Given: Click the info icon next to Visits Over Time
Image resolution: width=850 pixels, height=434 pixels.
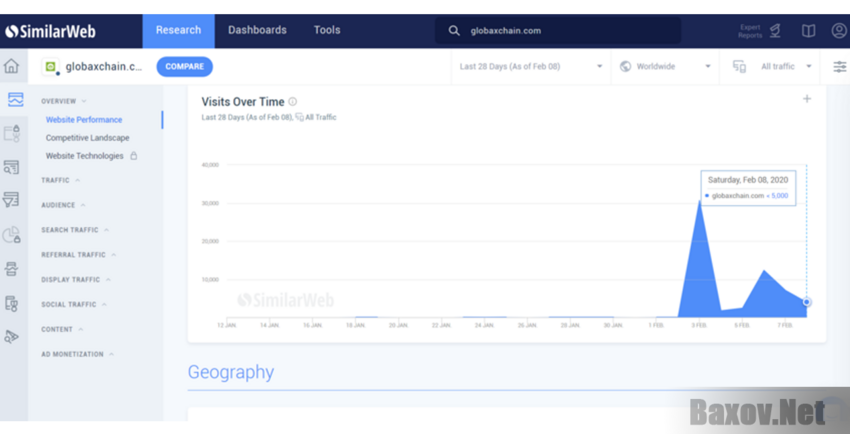Looking at the screenshot, I should [x=293, y=101].
